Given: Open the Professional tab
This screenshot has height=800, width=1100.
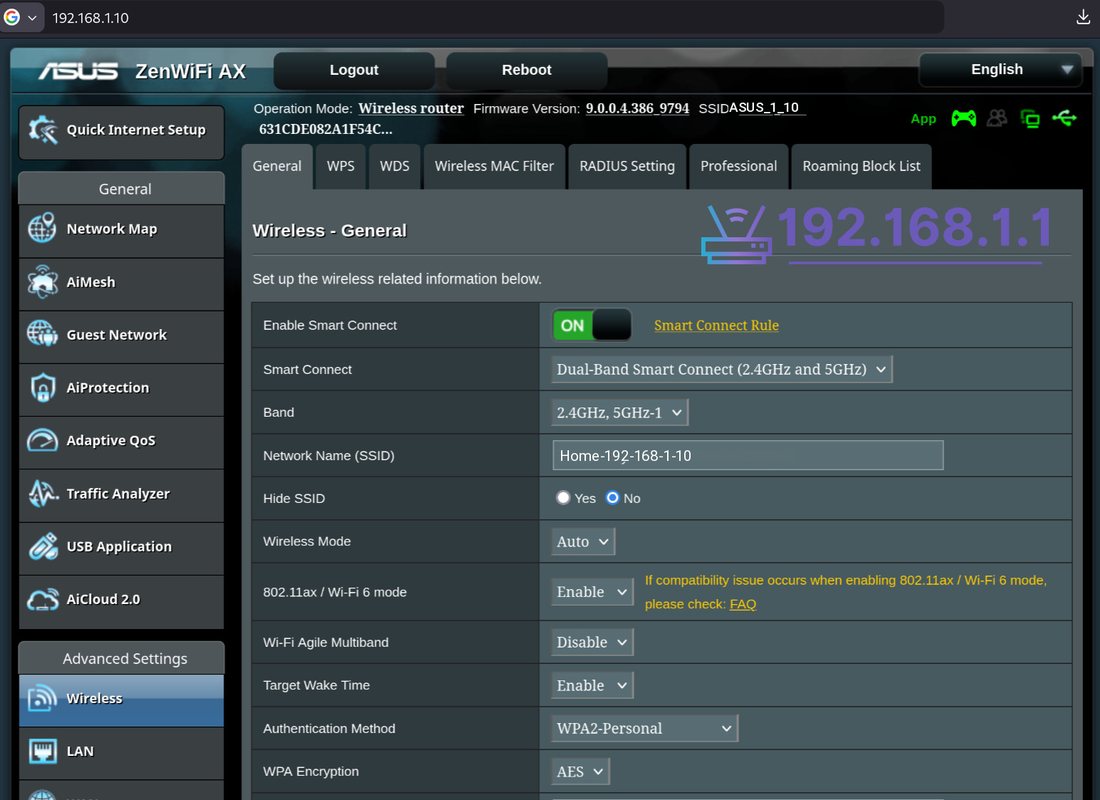Looking at the screenshot, I should click(739, 166).
